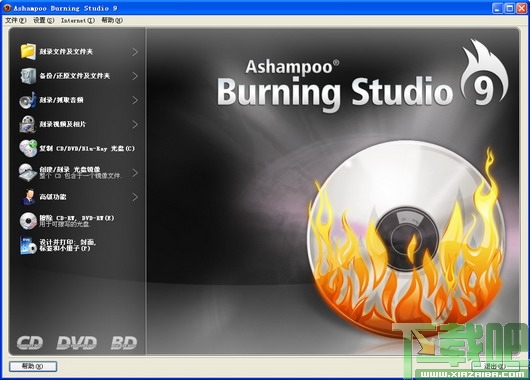
Task: Click the 帮助 help button at bottom left
Action: click(x=33, y=366)
